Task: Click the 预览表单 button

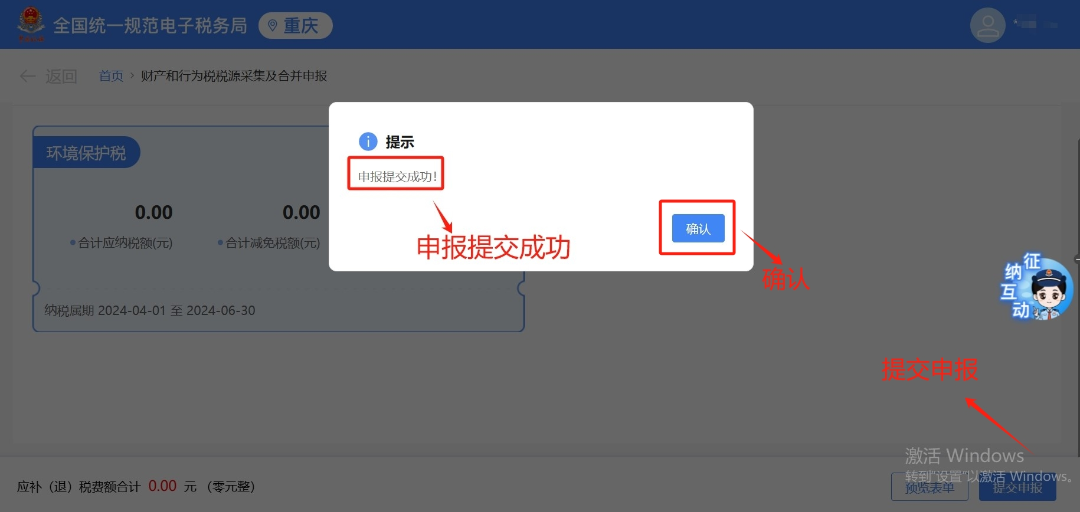Action: click(930, 487)
